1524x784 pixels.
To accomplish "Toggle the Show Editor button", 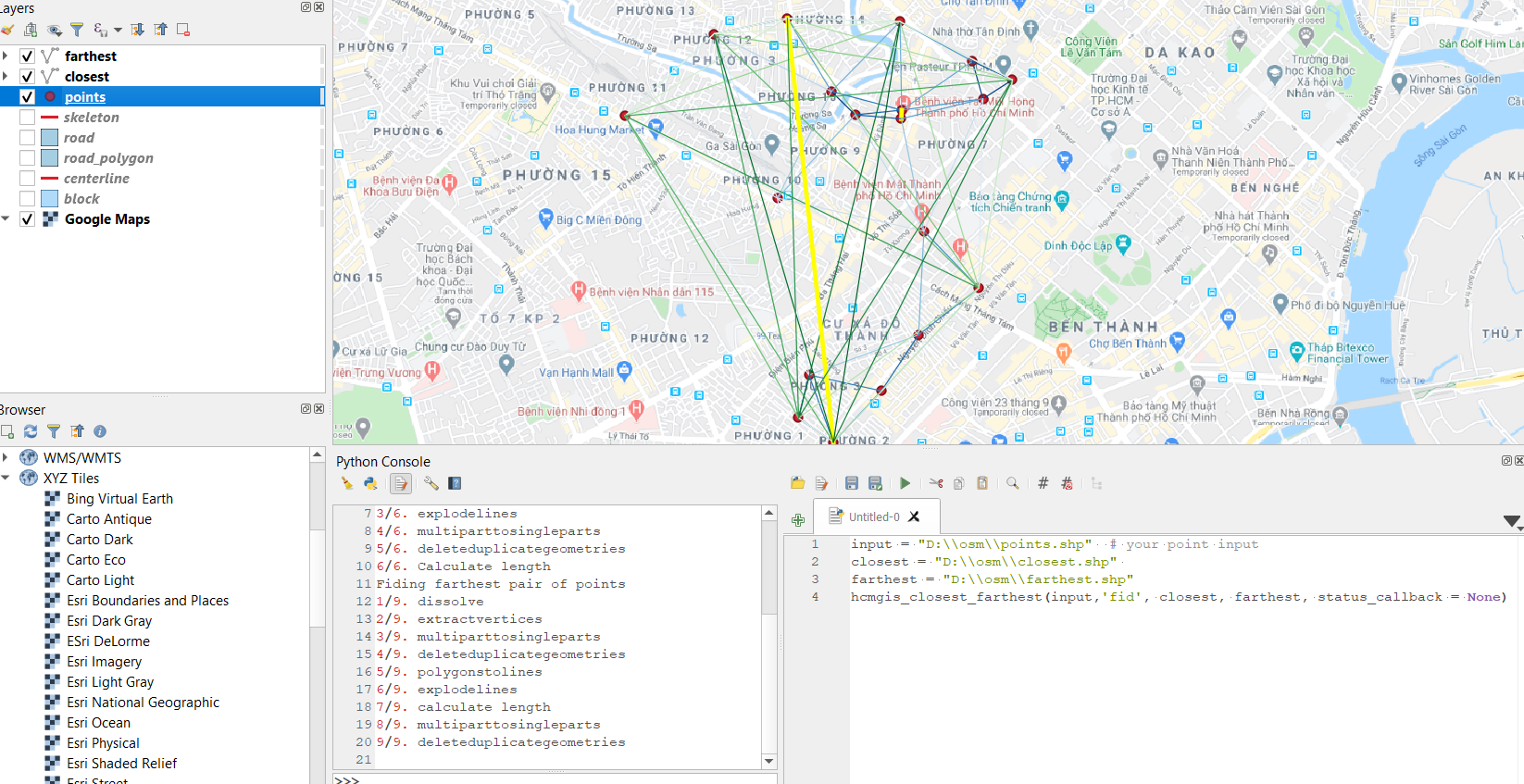I will tap(400, 483).
